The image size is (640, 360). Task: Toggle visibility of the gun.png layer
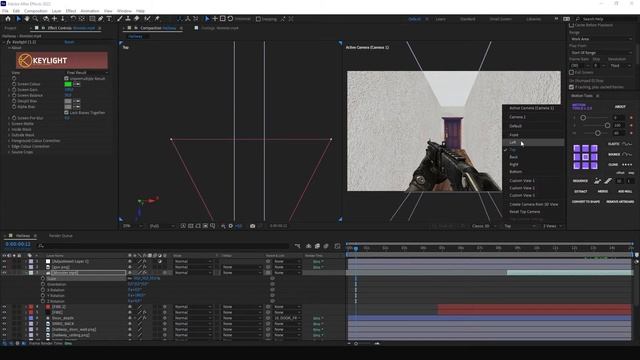(4, 267)
